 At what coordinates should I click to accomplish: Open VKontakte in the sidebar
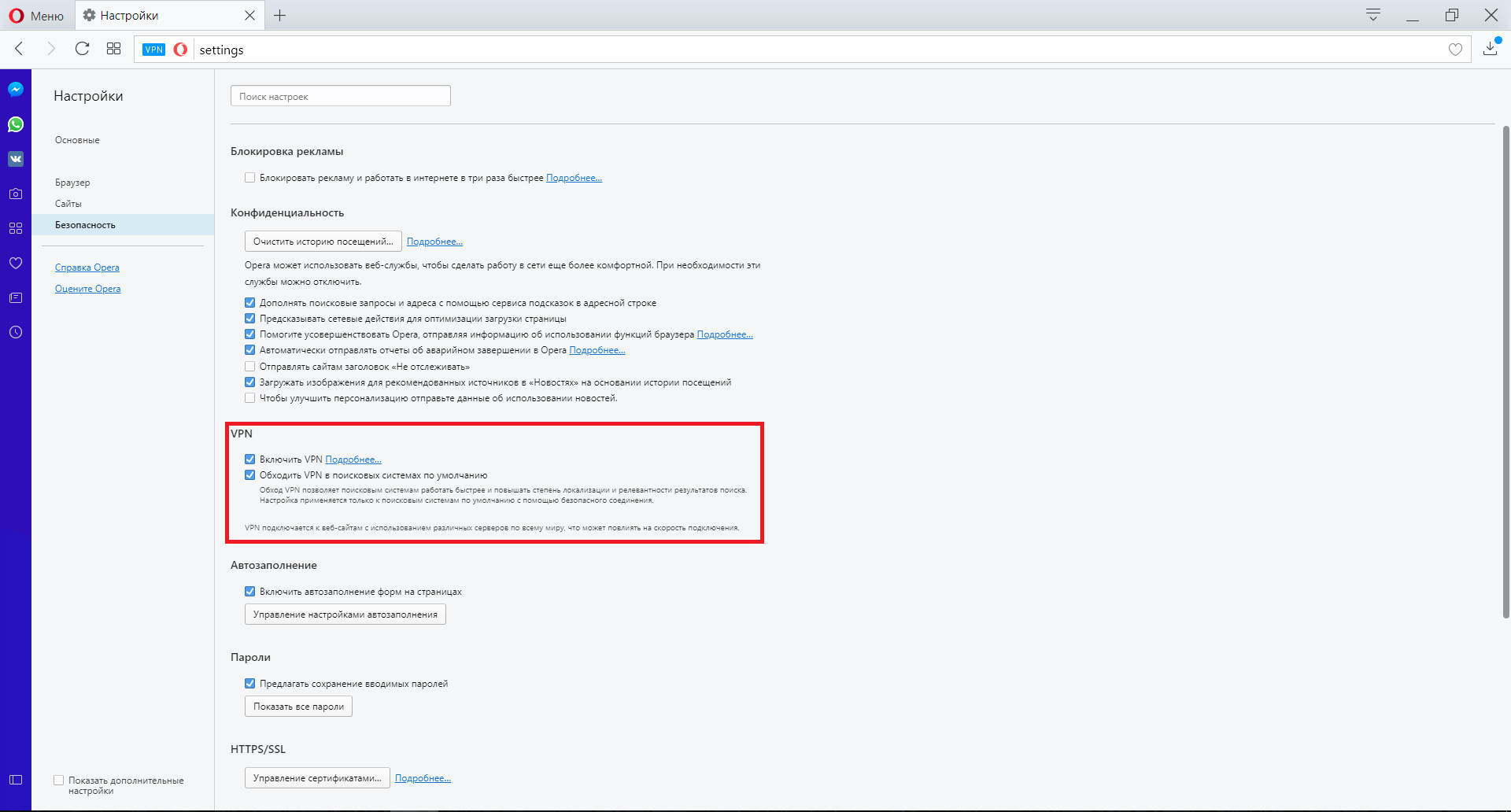pos(15,159)
